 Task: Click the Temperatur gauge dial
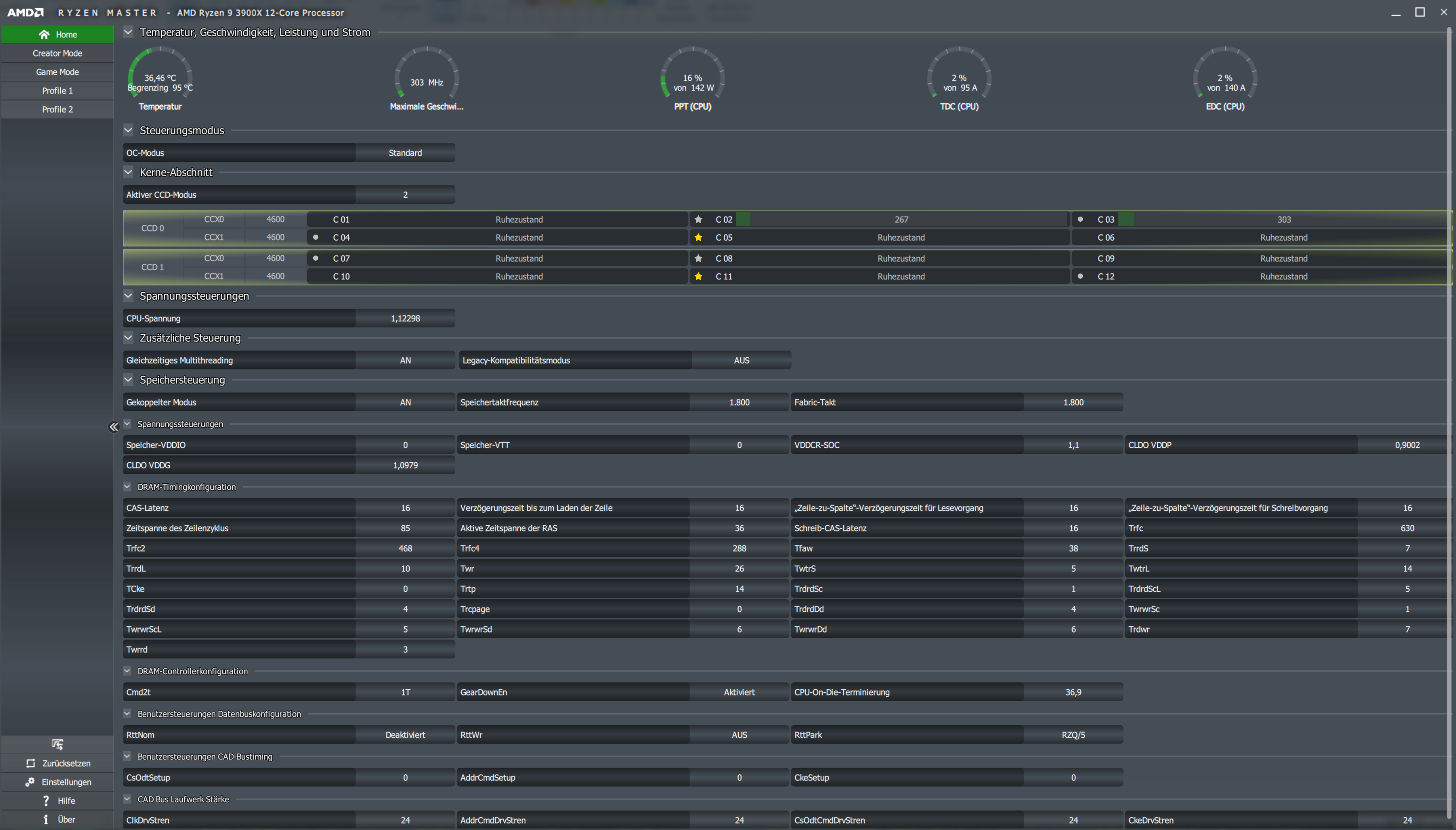click(x=160, y=72)
